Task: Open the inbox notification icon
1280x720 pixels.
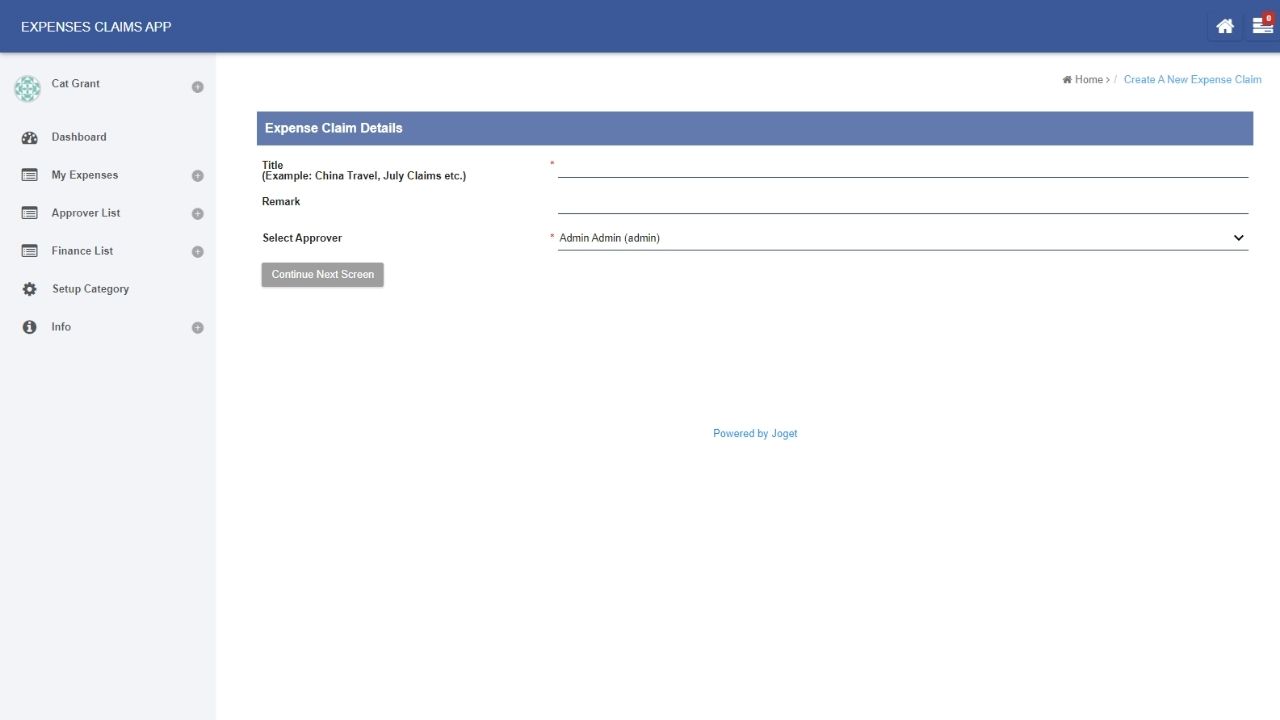Action: (1262, 26)
